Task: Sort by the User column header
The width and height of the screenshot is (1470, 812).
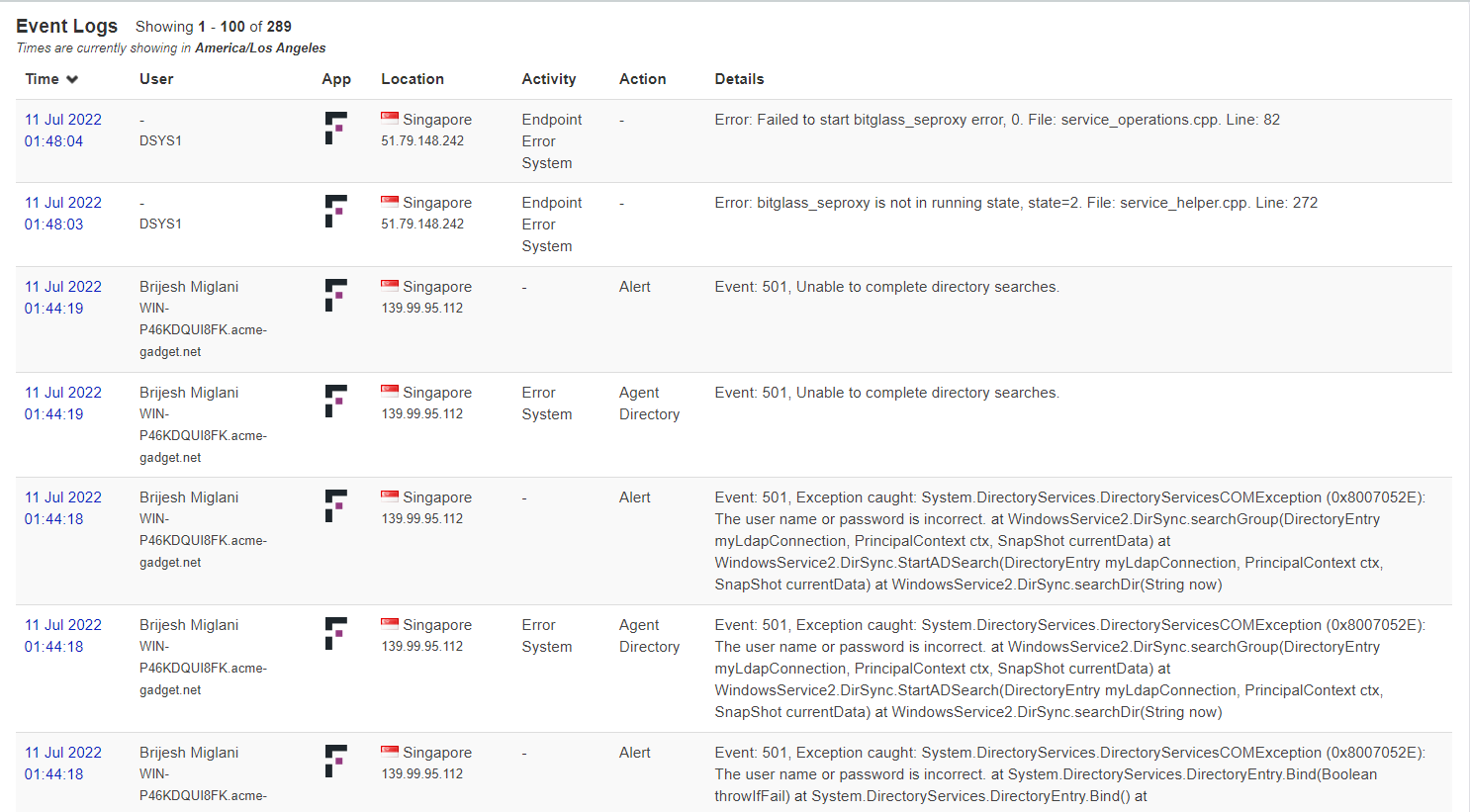Action: (156, 79)
